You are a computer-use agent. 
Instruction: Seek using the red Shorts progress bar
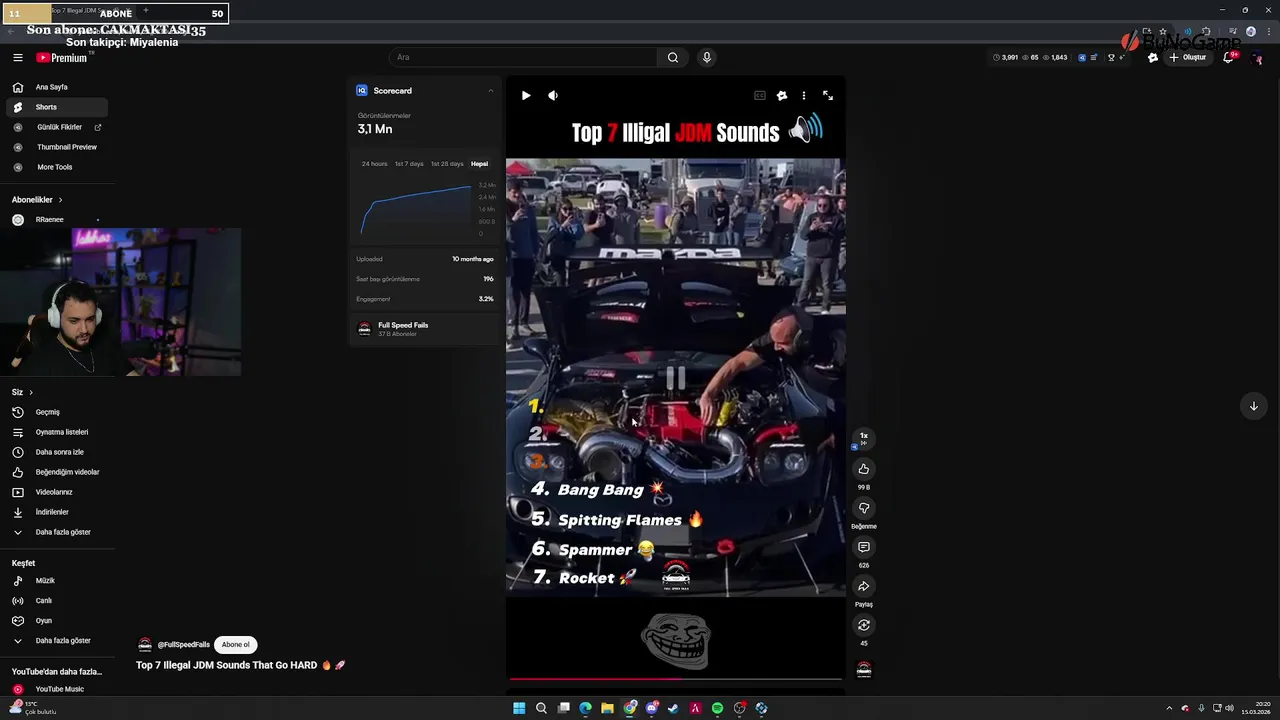pos(676,679)
